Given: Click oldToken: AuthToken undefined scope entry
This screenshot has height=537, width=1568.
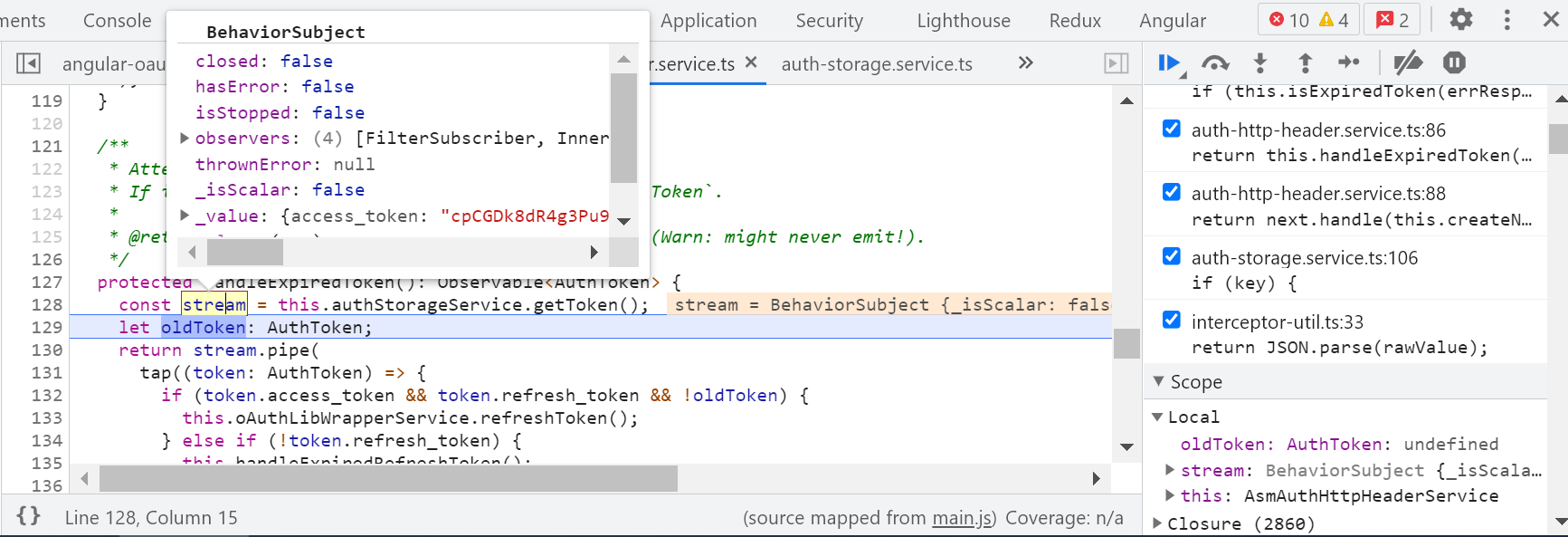Looking at the screenshot, I should [1339, 444].
